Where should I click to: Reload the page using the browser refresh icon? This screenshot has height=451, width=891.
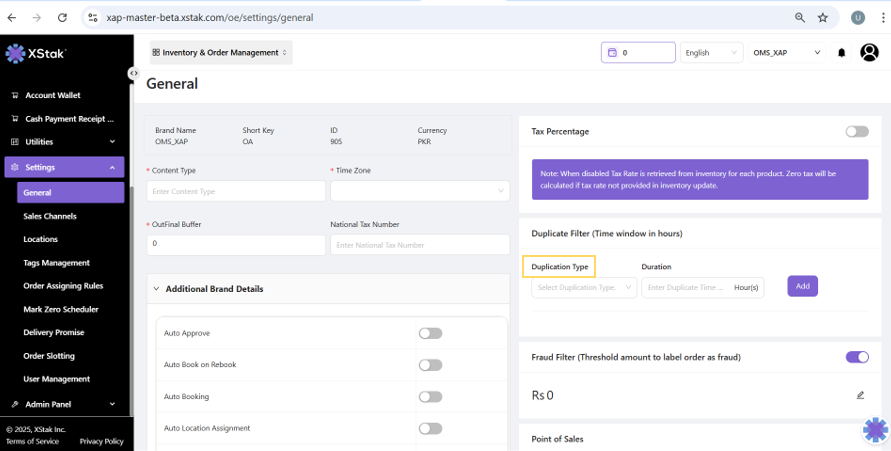(x=62, y=17)
